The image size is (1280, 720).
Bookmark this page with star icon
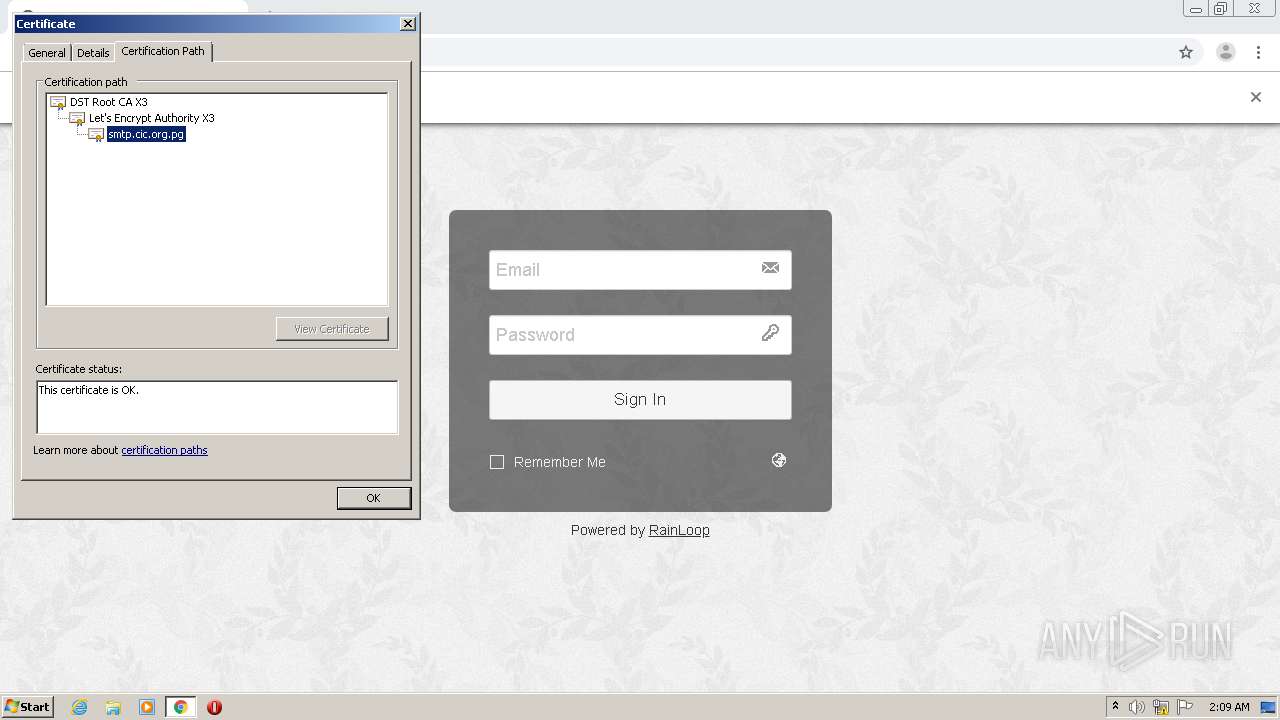tap(1186, 52)
